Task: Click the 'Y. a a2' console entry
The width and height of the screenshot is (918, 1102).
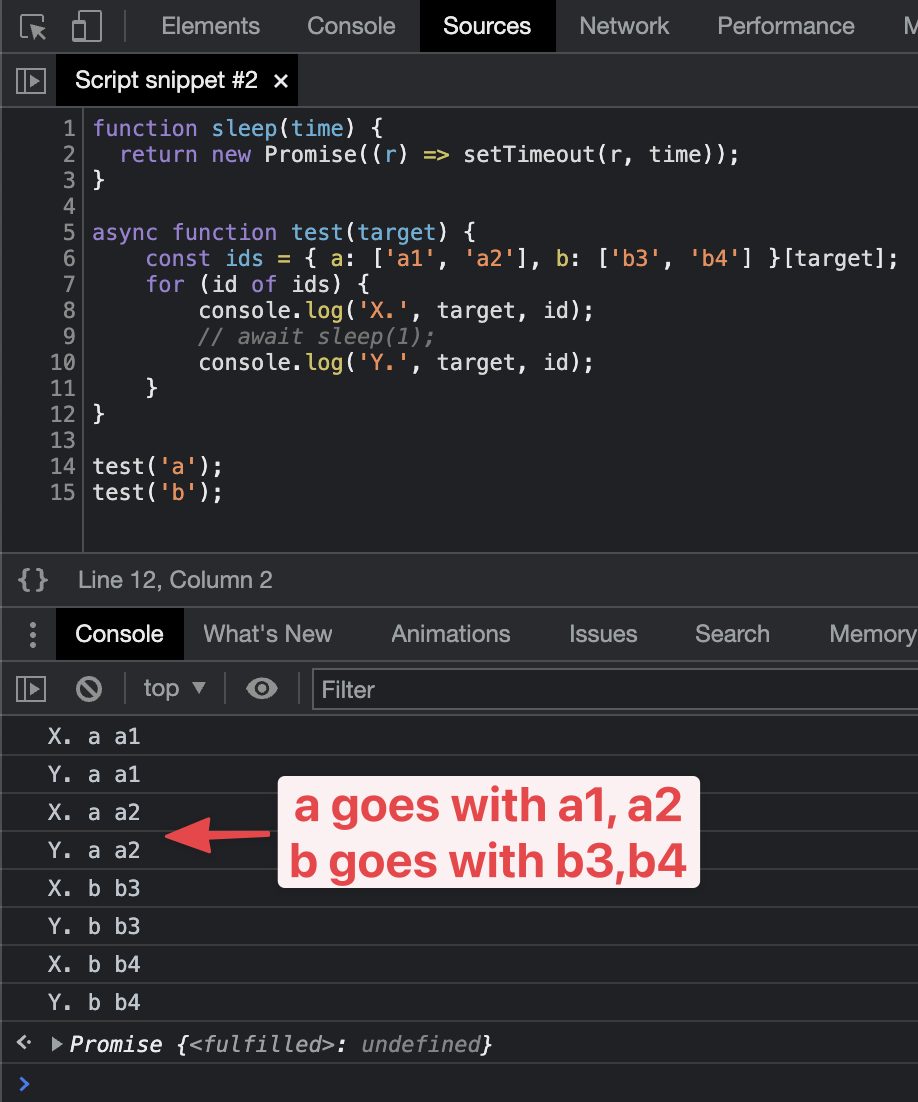Action: pos(460,850)
